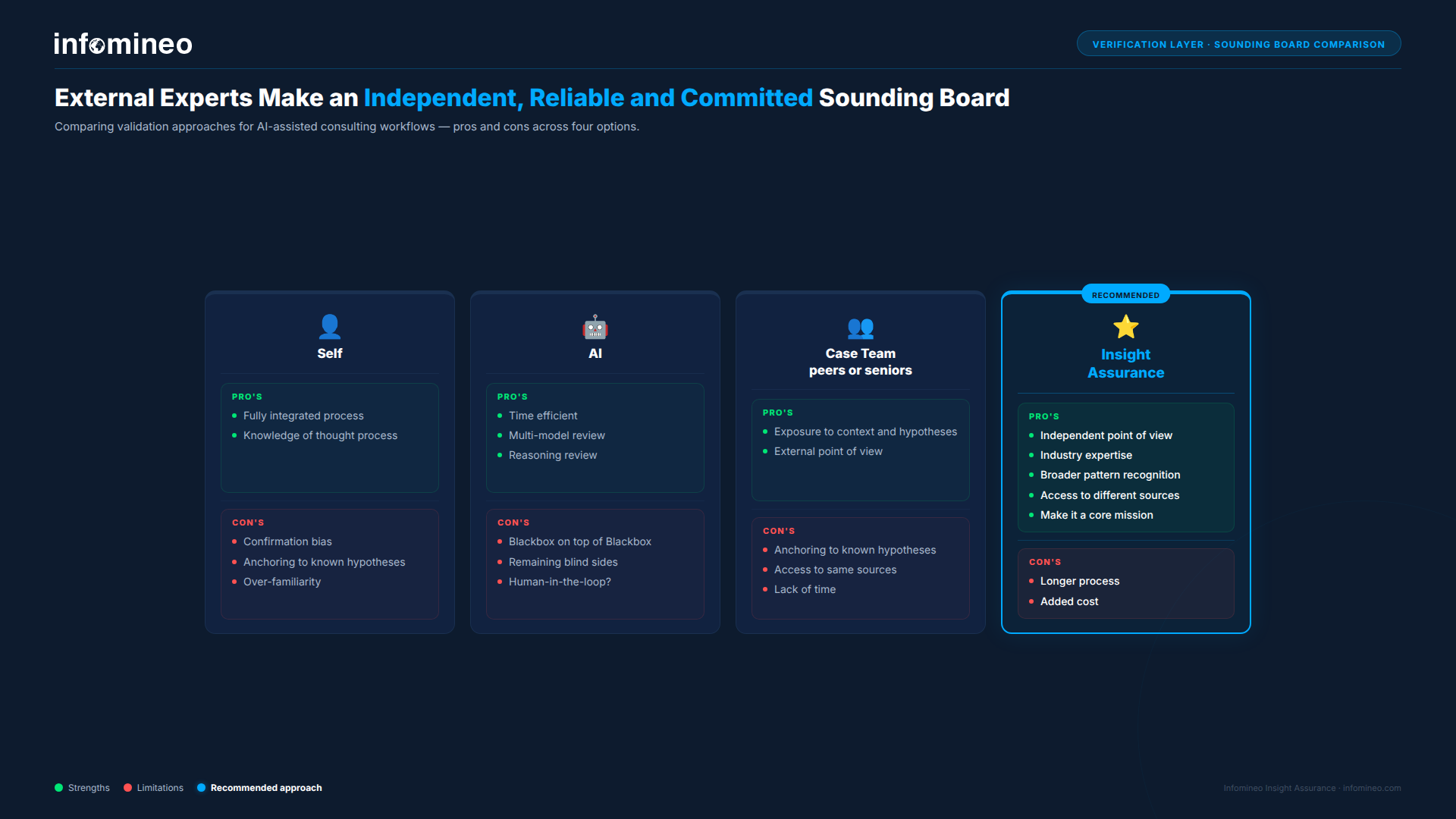Click 'Blackbox on top of Blackbox' bullet
Screen dimensions: 1456x819
coord(580,541)
